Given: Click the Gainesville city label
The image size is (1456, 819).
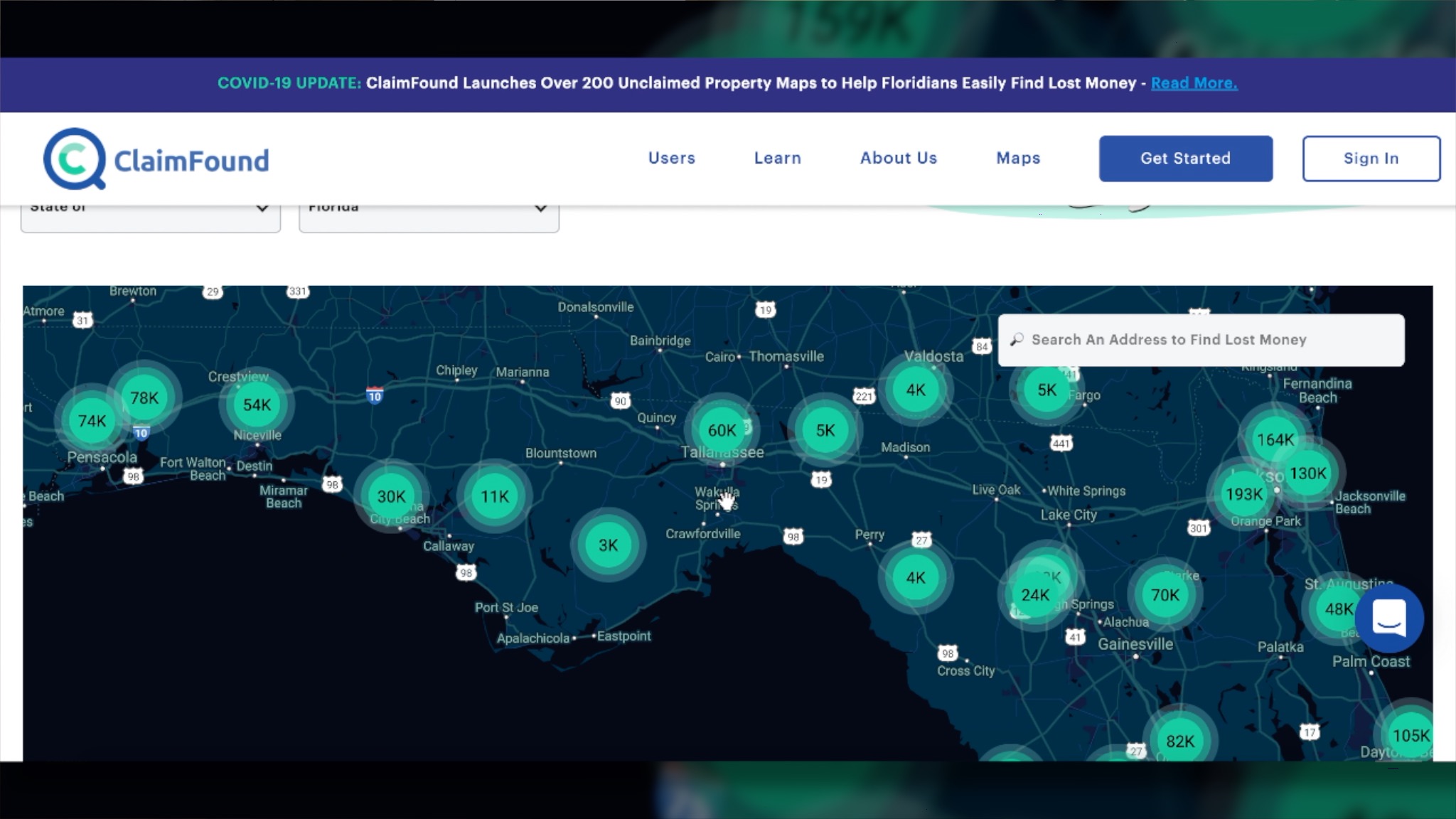Looking at the screenshot, I should click(x=1135, y=644).
